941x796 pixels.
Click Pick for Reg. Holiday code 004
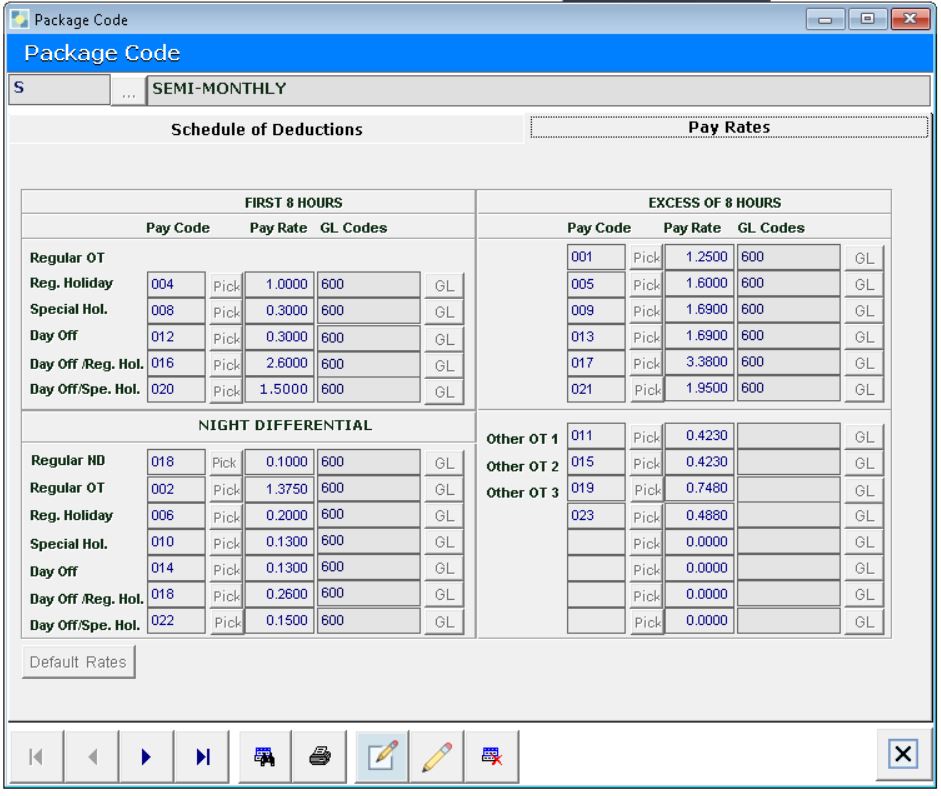point(224,285)
